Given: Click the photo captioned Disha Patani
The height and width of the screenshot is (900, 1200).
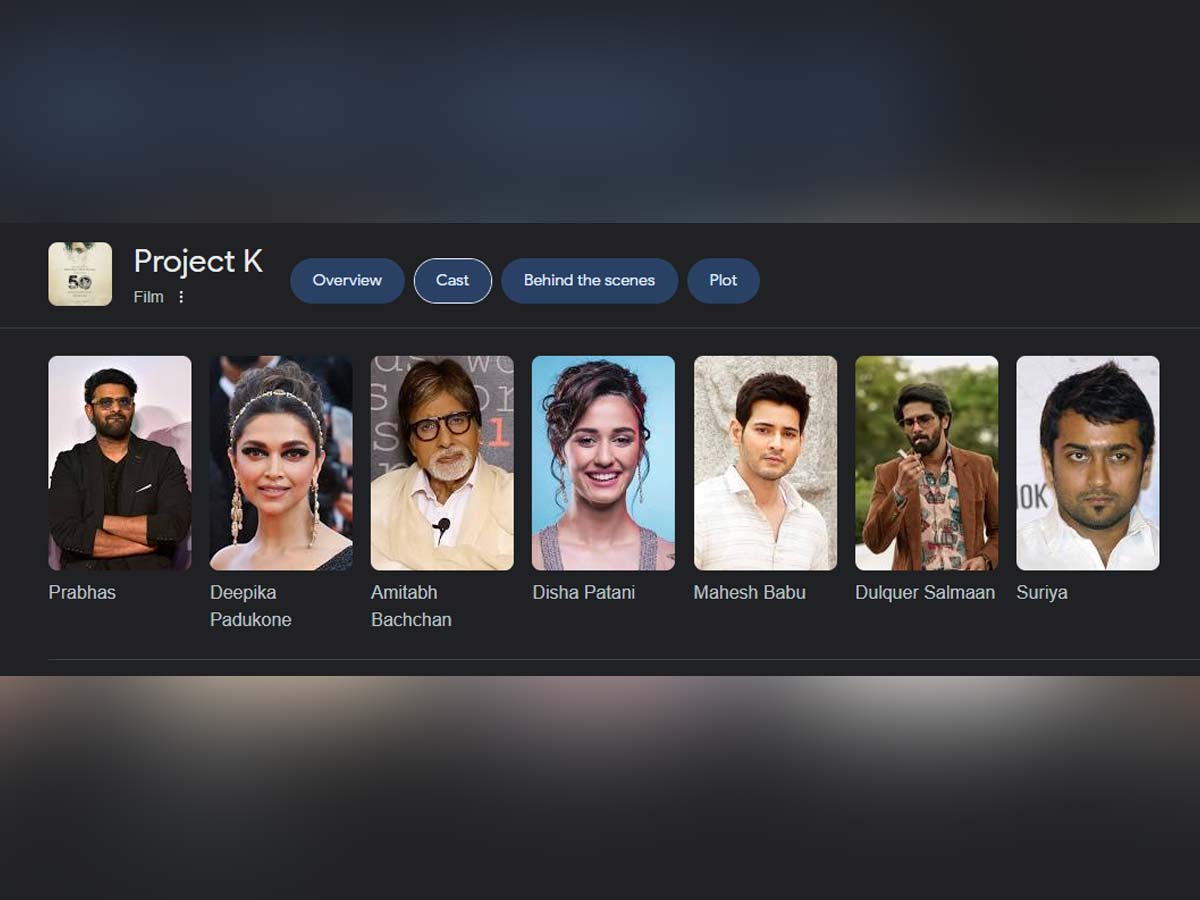Looking at the screenshot, I should tap(603, 463).
